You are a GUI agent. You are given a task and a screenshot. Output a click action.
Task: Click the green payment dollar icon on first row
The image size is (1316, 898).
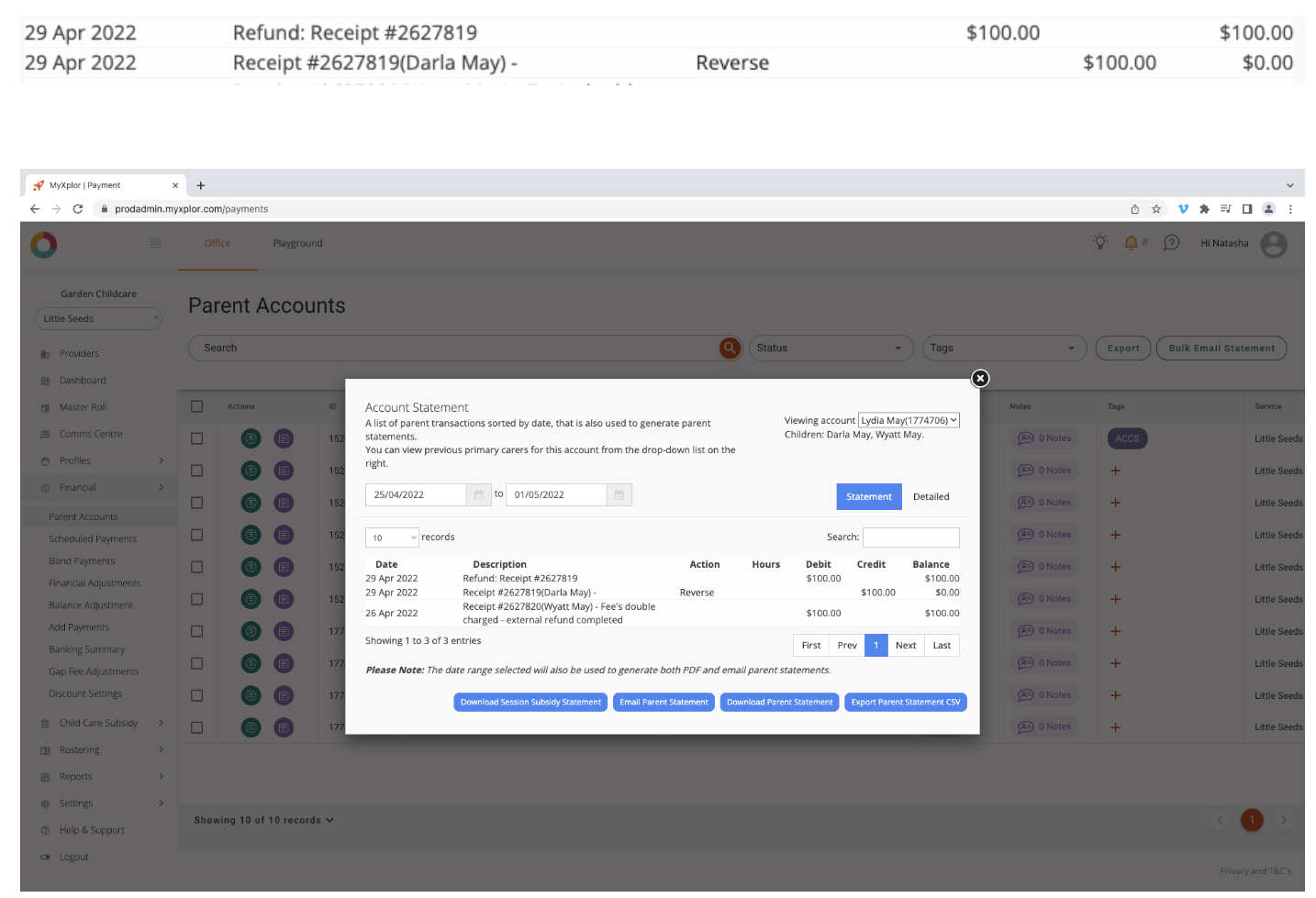click(251, 438)
